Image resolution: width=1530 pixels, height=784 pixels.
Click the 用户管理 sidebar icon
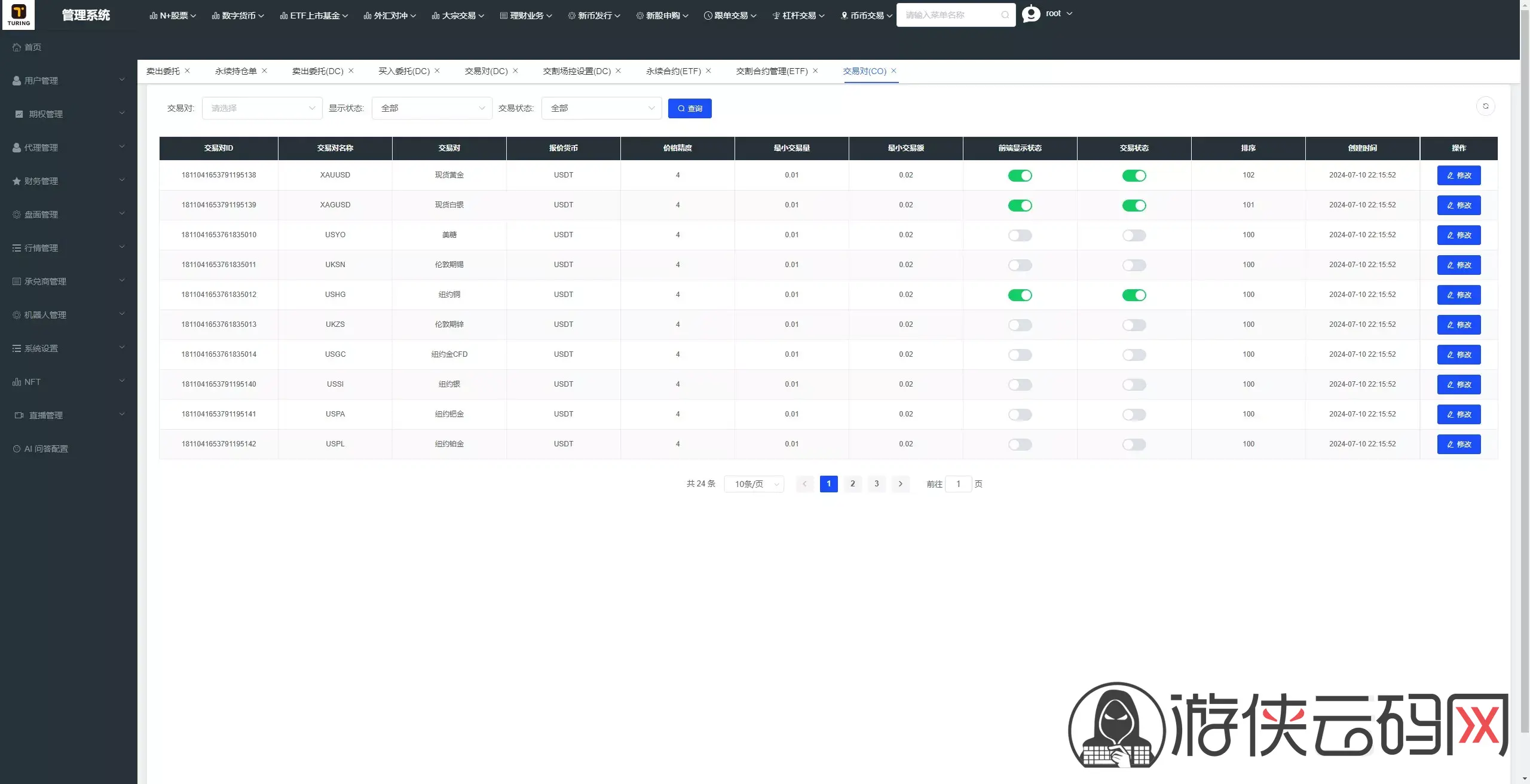coord(17,81)
